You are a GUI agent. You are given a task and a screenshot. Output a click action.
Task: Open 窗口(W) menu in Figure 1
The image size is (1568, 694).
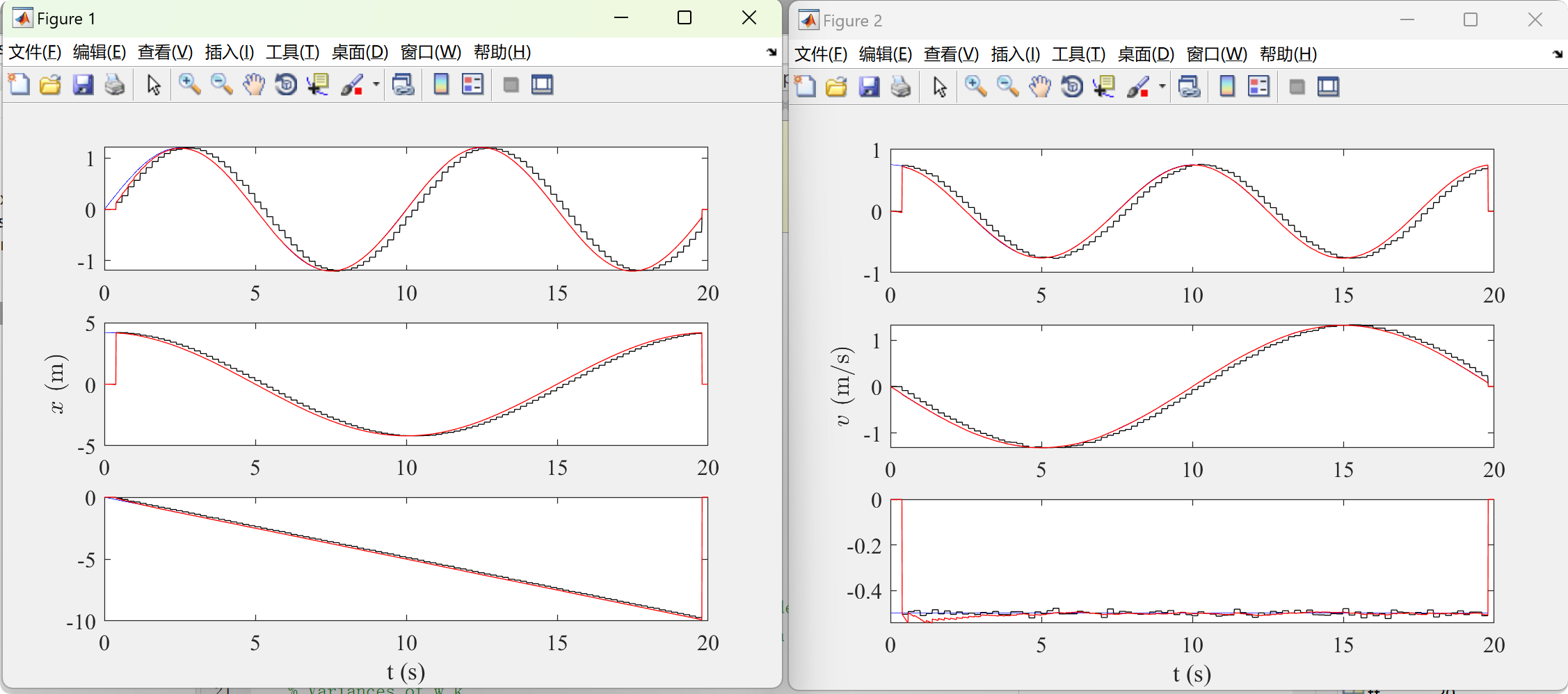pos(431,52)
